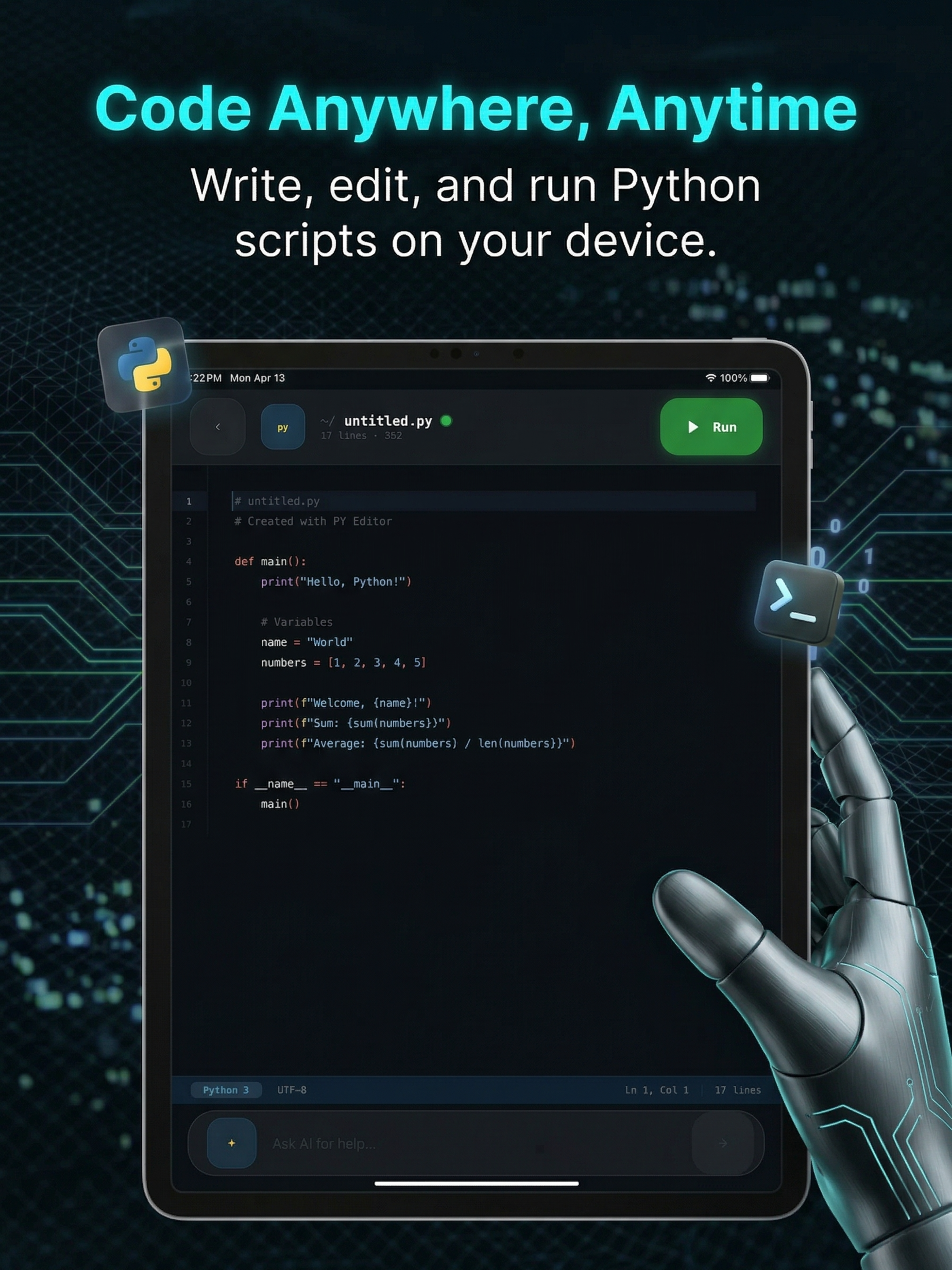
Task: Click the numbers list assignment line
Action: click(x=344, y=662)
